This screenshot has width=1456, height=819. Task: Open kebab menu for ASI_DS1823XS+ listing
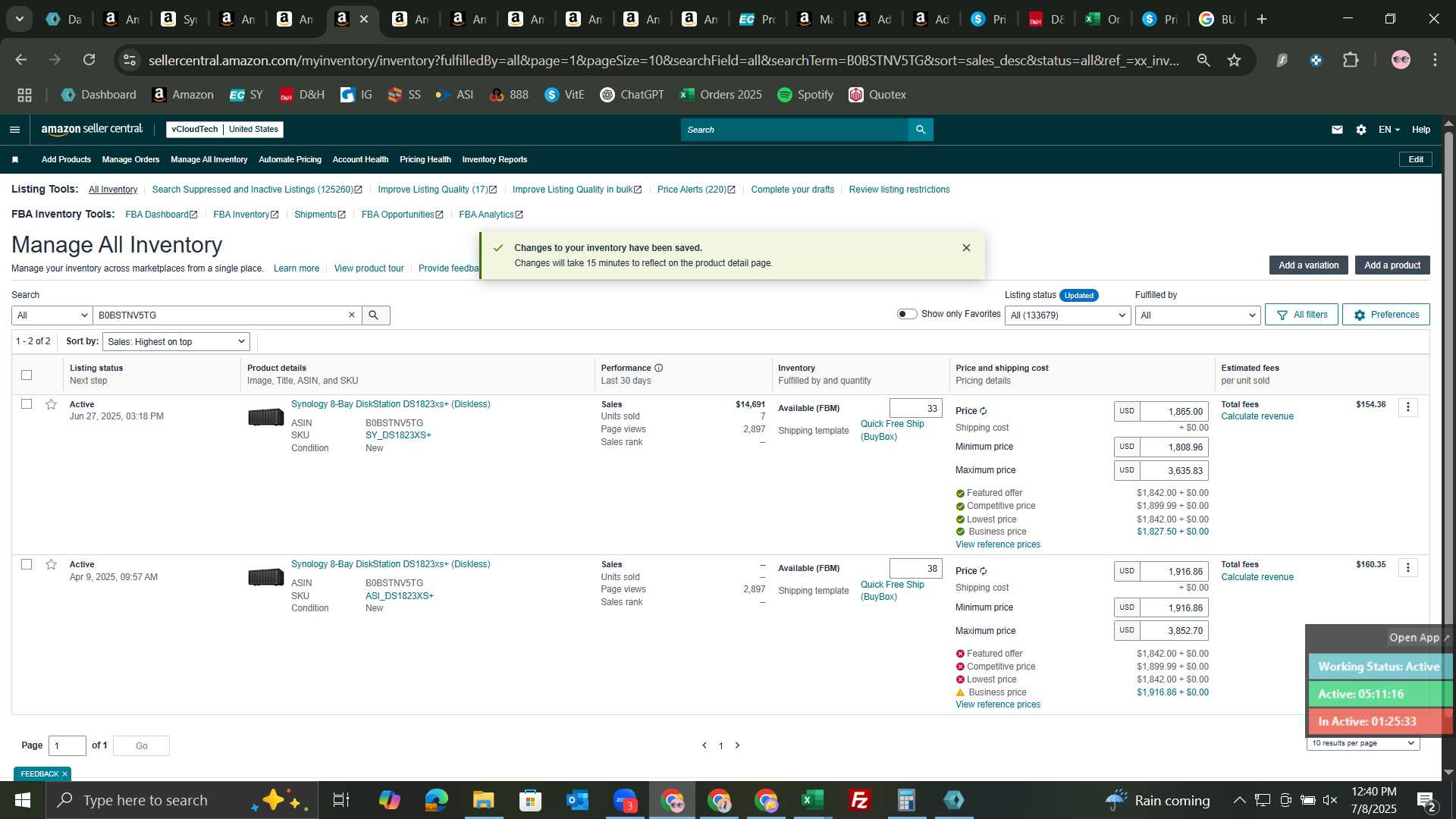1407,568
